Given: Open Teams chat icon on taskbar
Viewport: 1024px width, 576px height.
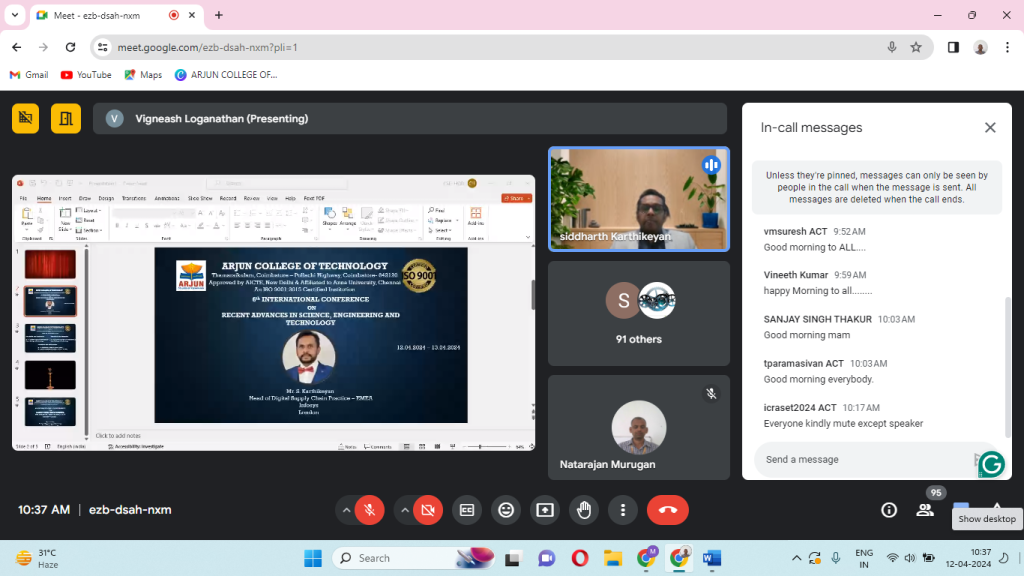Looking at the screenshot, I should click(547, 558).
